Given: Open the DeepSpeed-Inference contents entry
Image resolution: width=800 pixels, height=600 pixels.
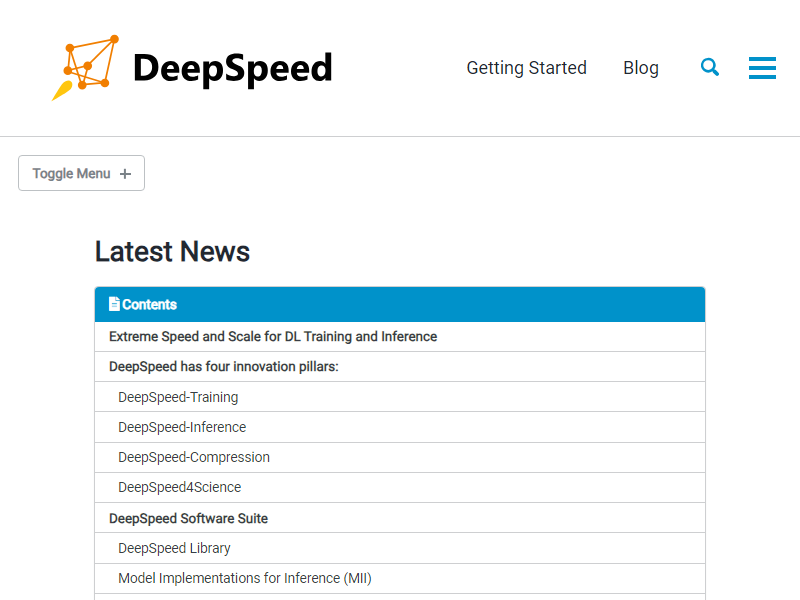Looking at the screenshot, I should pos(400,427).
